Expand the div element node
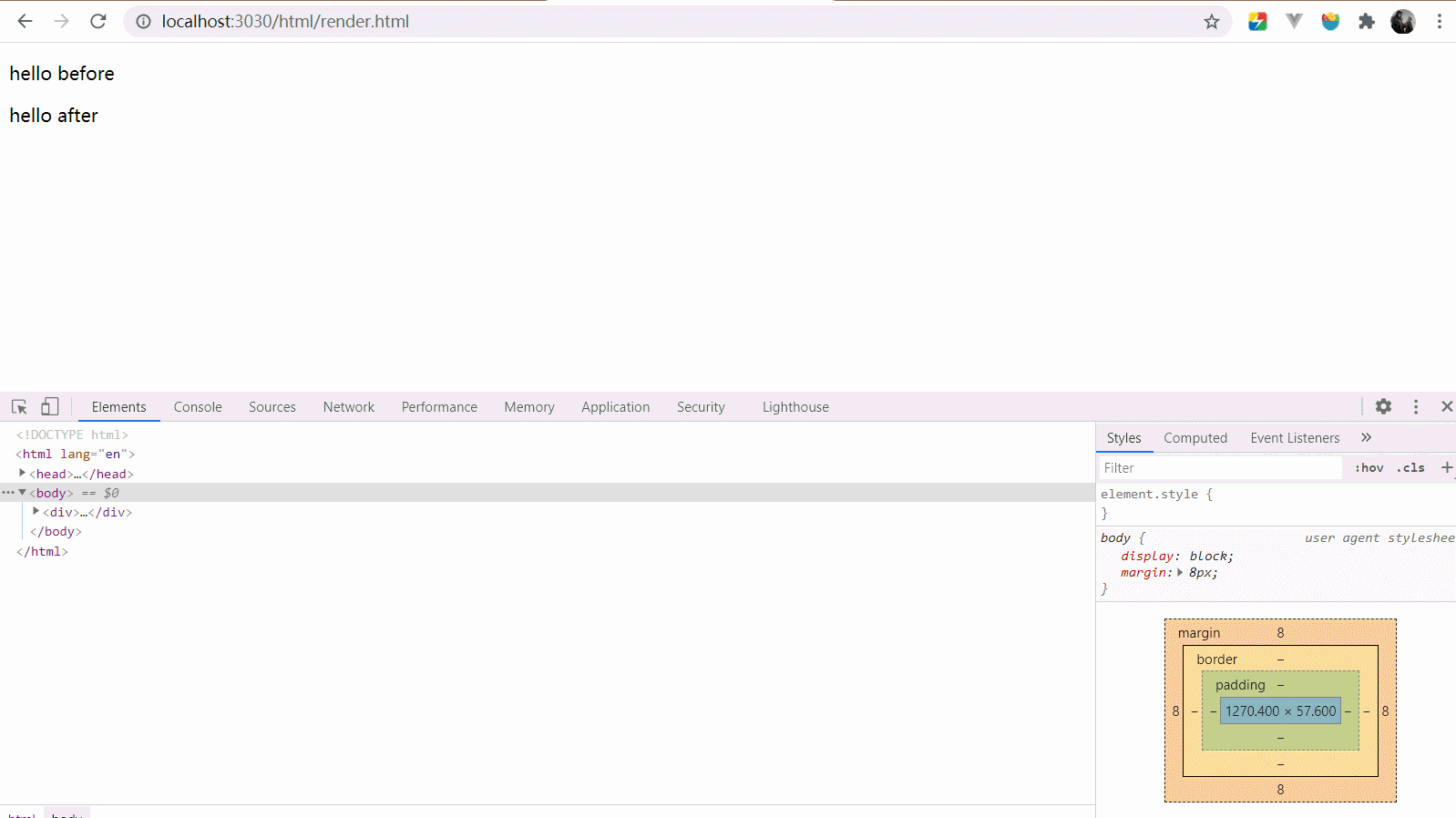The width and height of the screenshot is (1456, 818). tap(36, 511)
